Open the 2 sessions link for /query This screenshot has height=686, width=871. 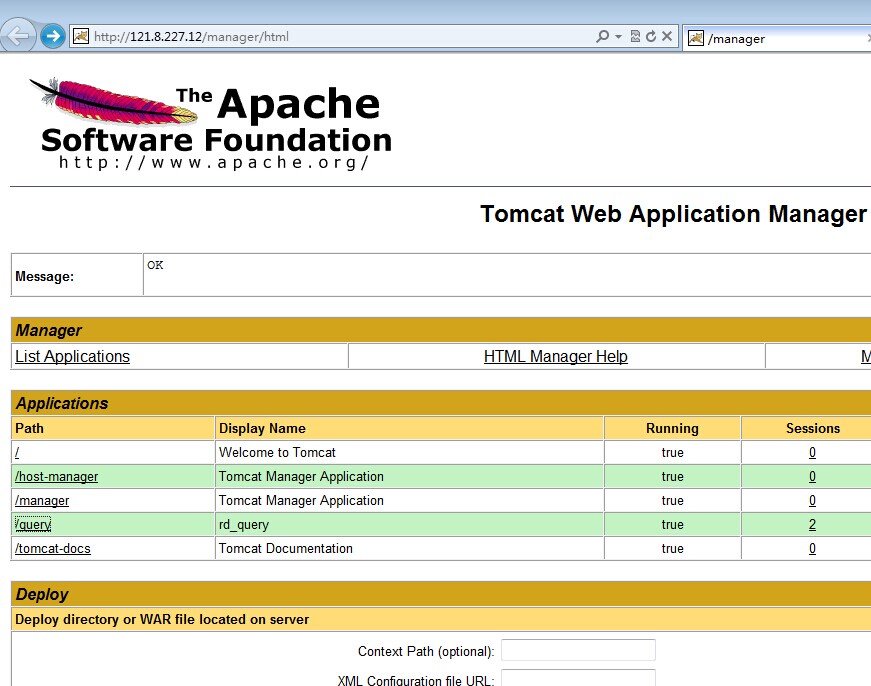click(x=812, y=524)
